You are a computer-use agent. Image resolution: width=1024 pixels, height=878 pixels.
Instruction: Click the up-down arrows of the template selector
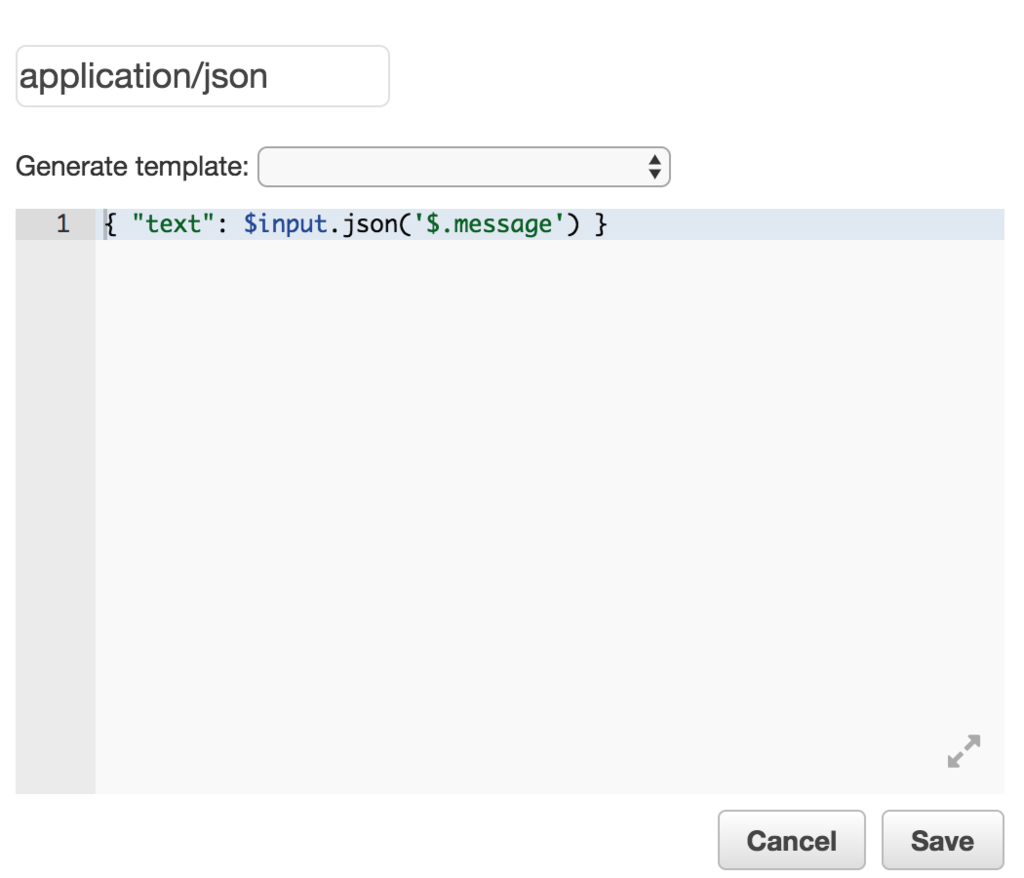coord(654,167)
